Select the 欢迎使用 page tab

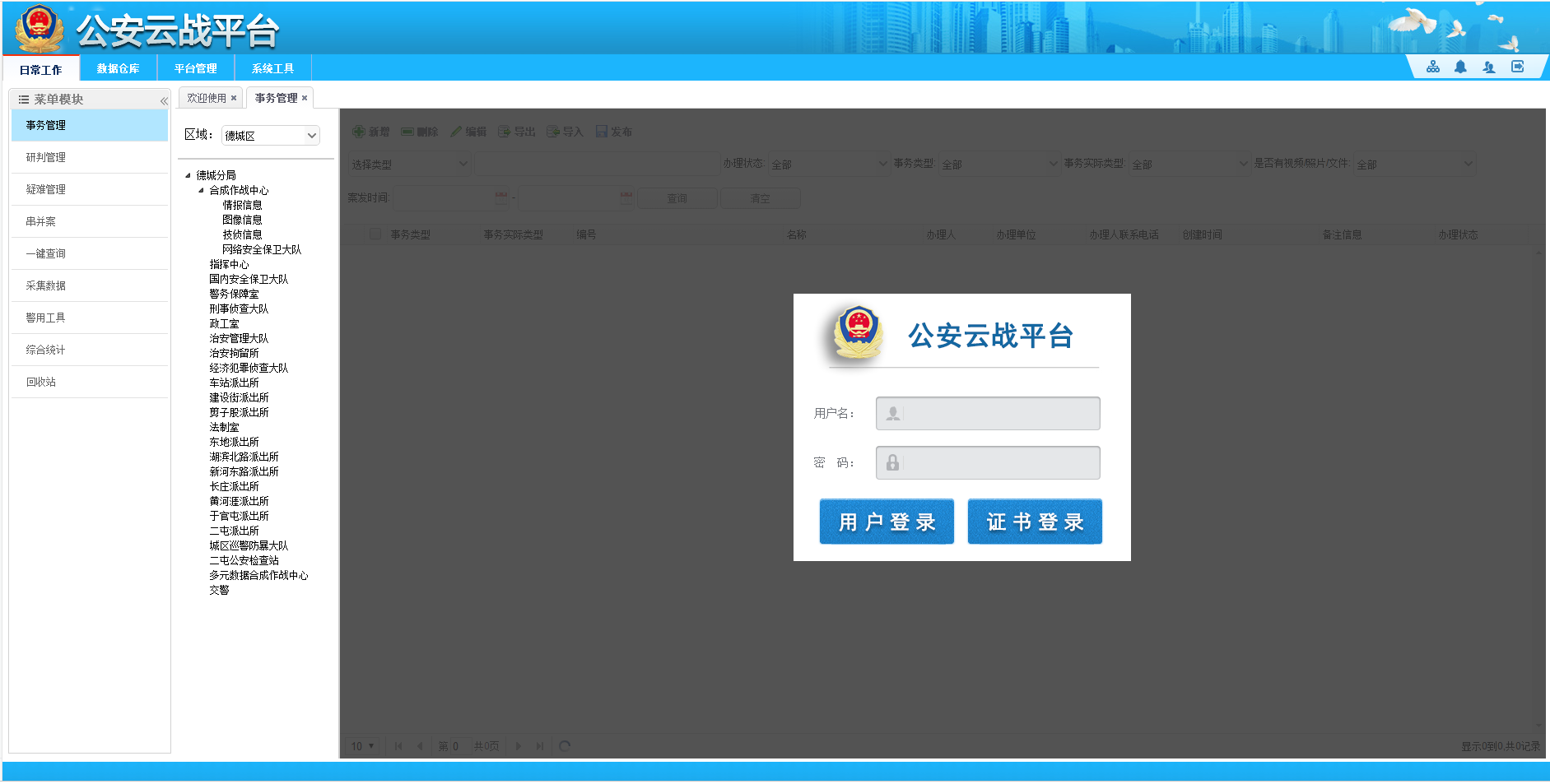click(x=207, y=98)
